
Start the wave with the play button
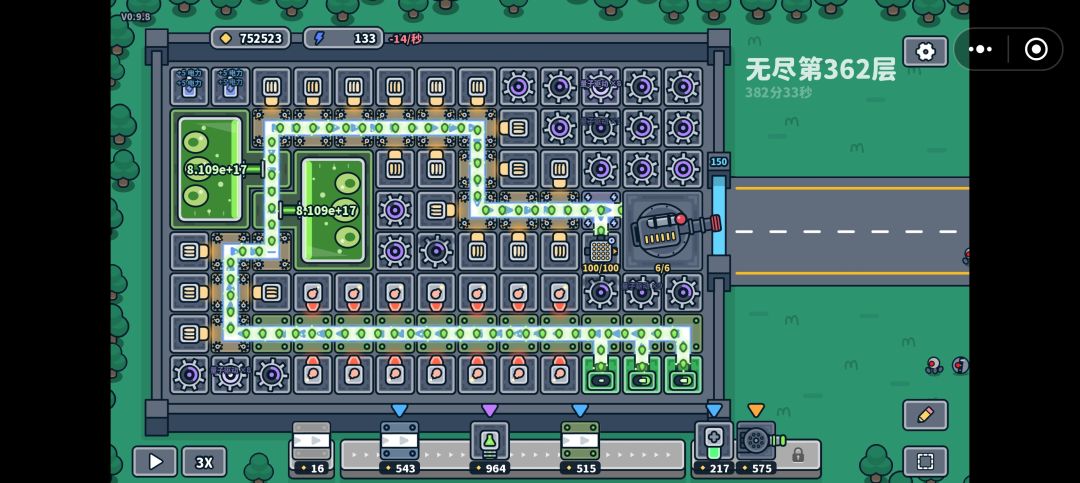[156, 462]
